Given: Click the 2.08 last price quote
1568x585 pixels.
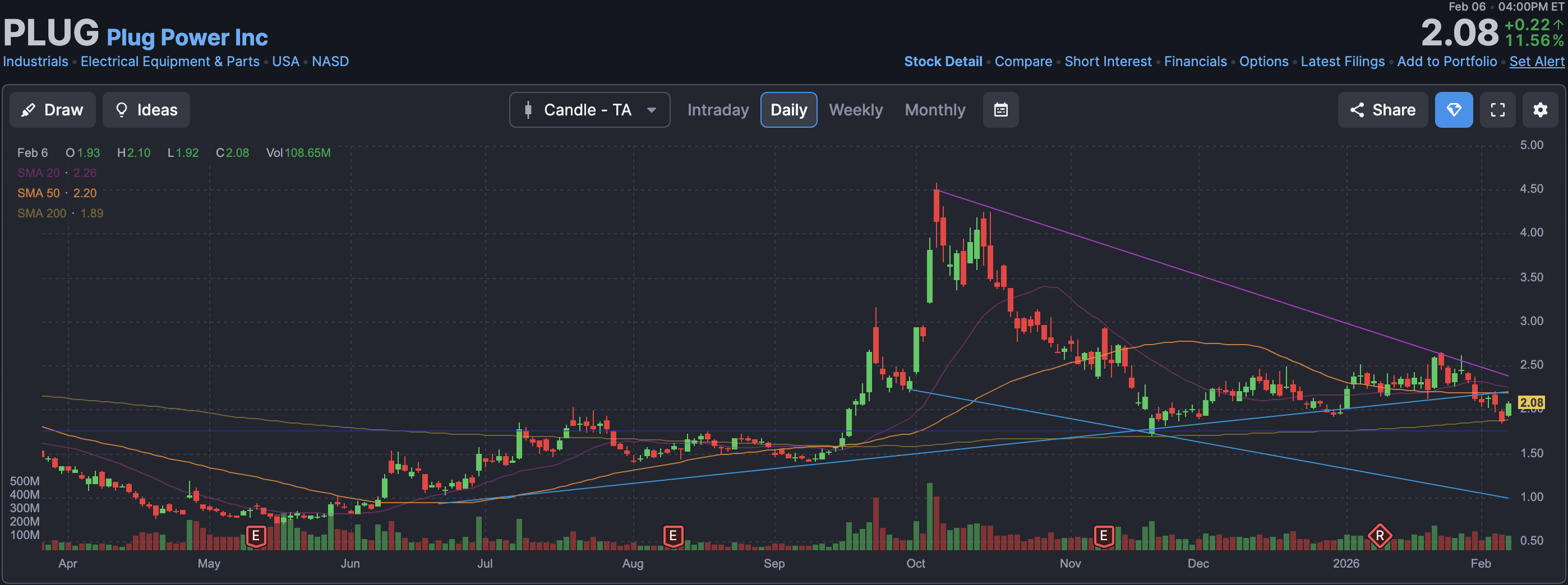Looking at the screenshot, I should [1459, 33].
